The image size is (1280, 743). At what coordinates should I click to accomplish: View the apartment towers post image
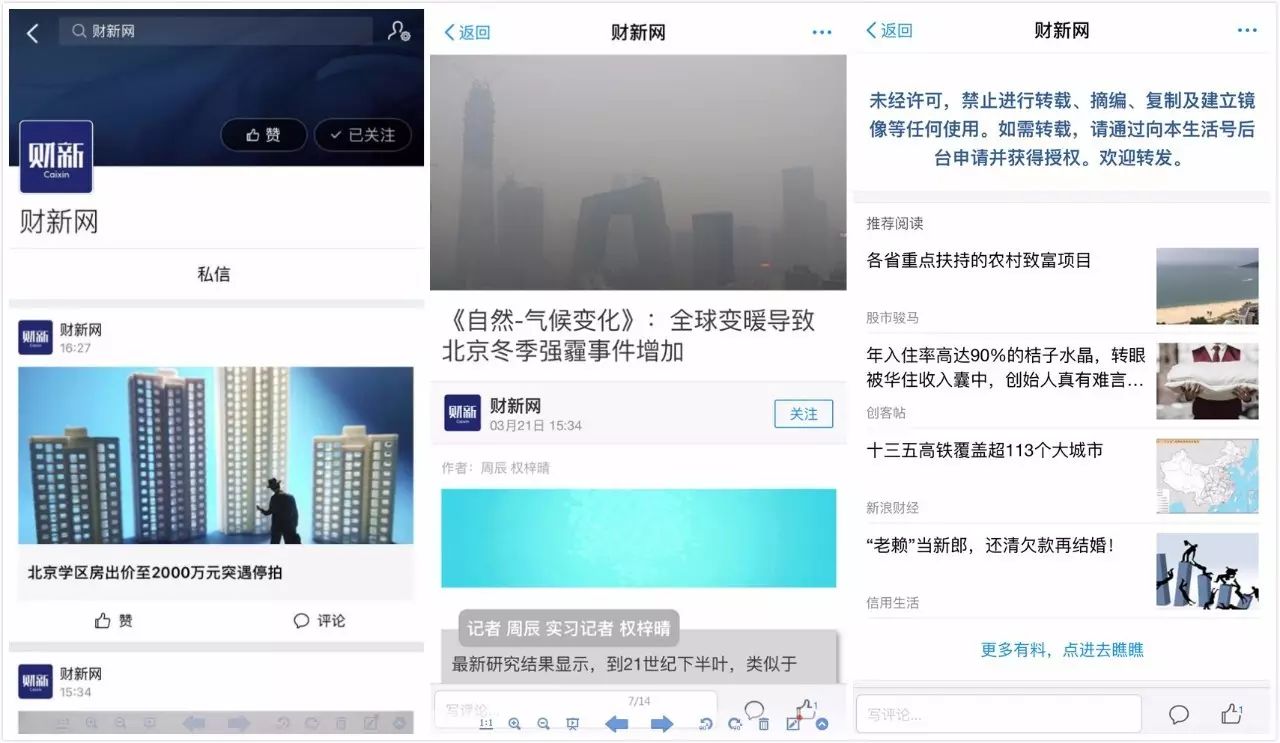click(x=216, y=455)
